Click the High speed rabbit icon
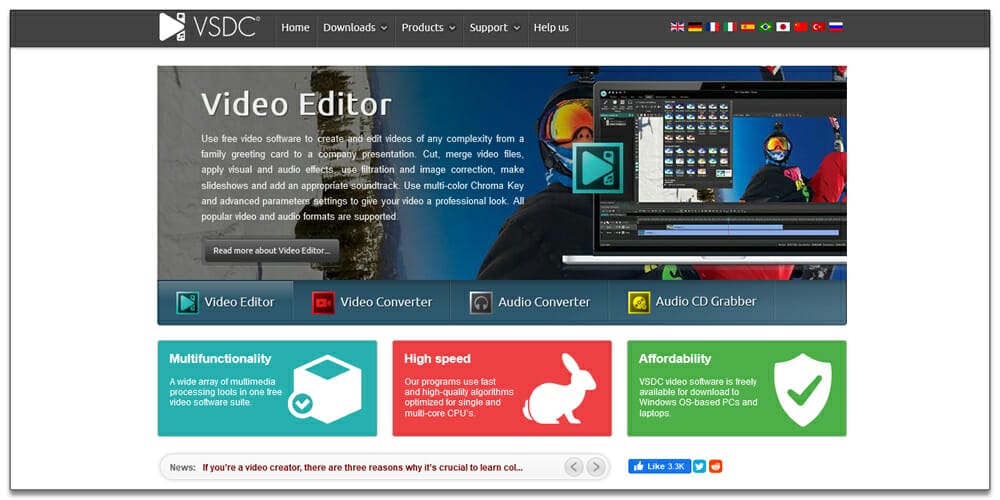Screen dimensions: 1000x500 tap(560, 388)
